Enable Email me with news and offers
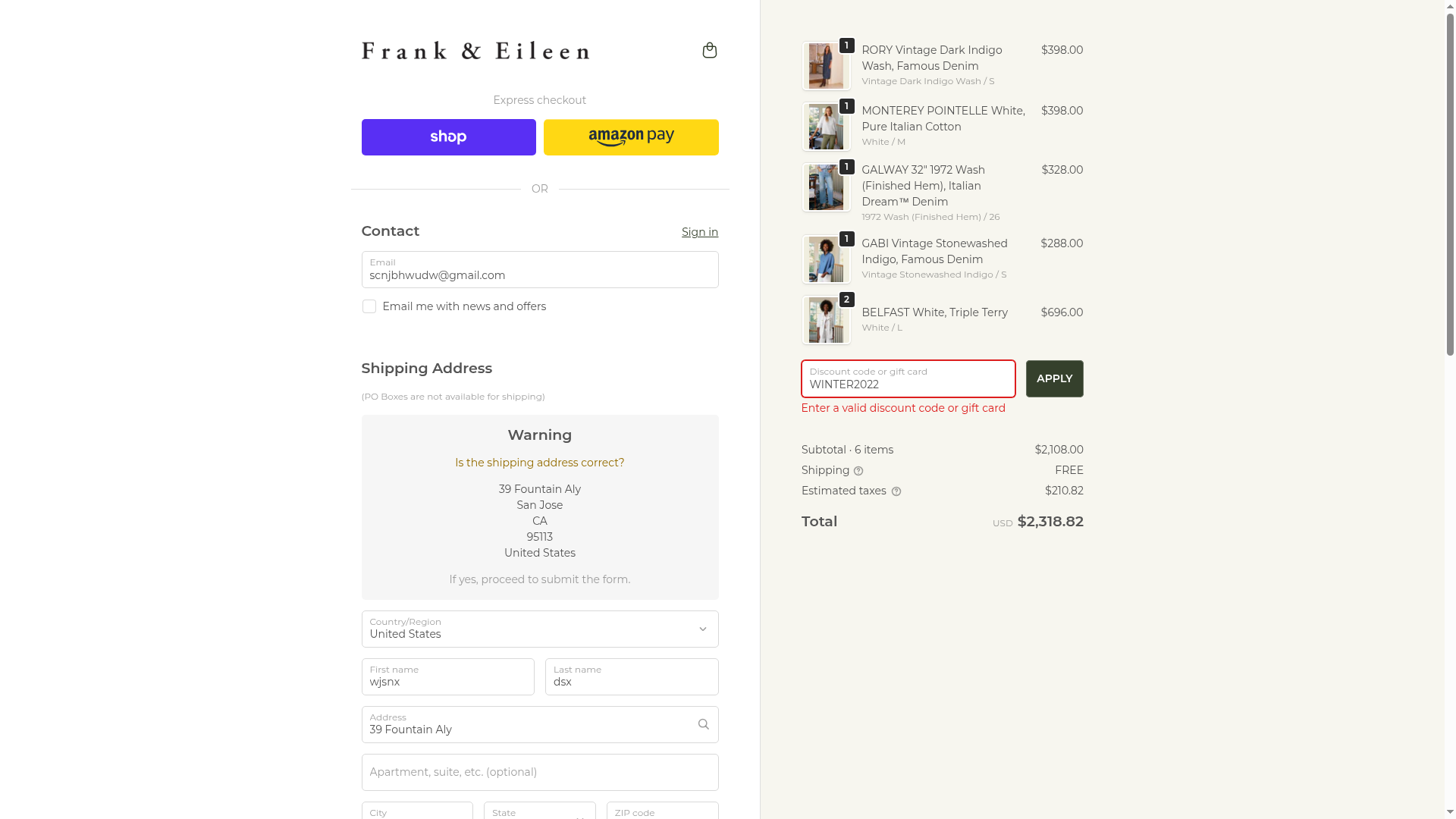Image resolution: width=1456 pixels, height=819 pixels. coord(369,306)
